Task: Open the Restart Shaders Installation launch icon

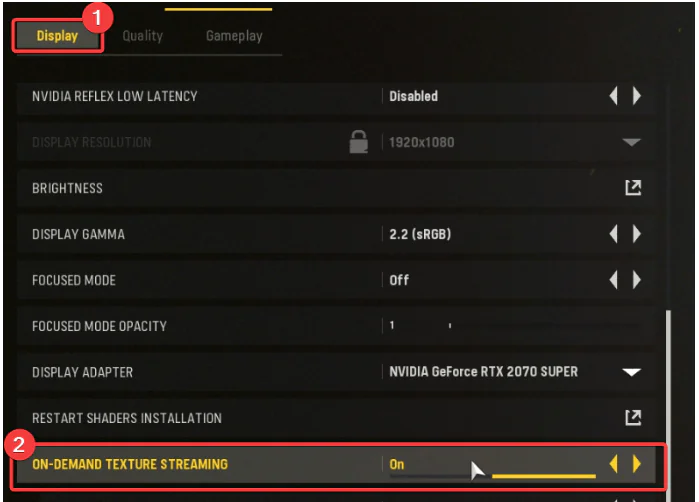Action: 633,418
